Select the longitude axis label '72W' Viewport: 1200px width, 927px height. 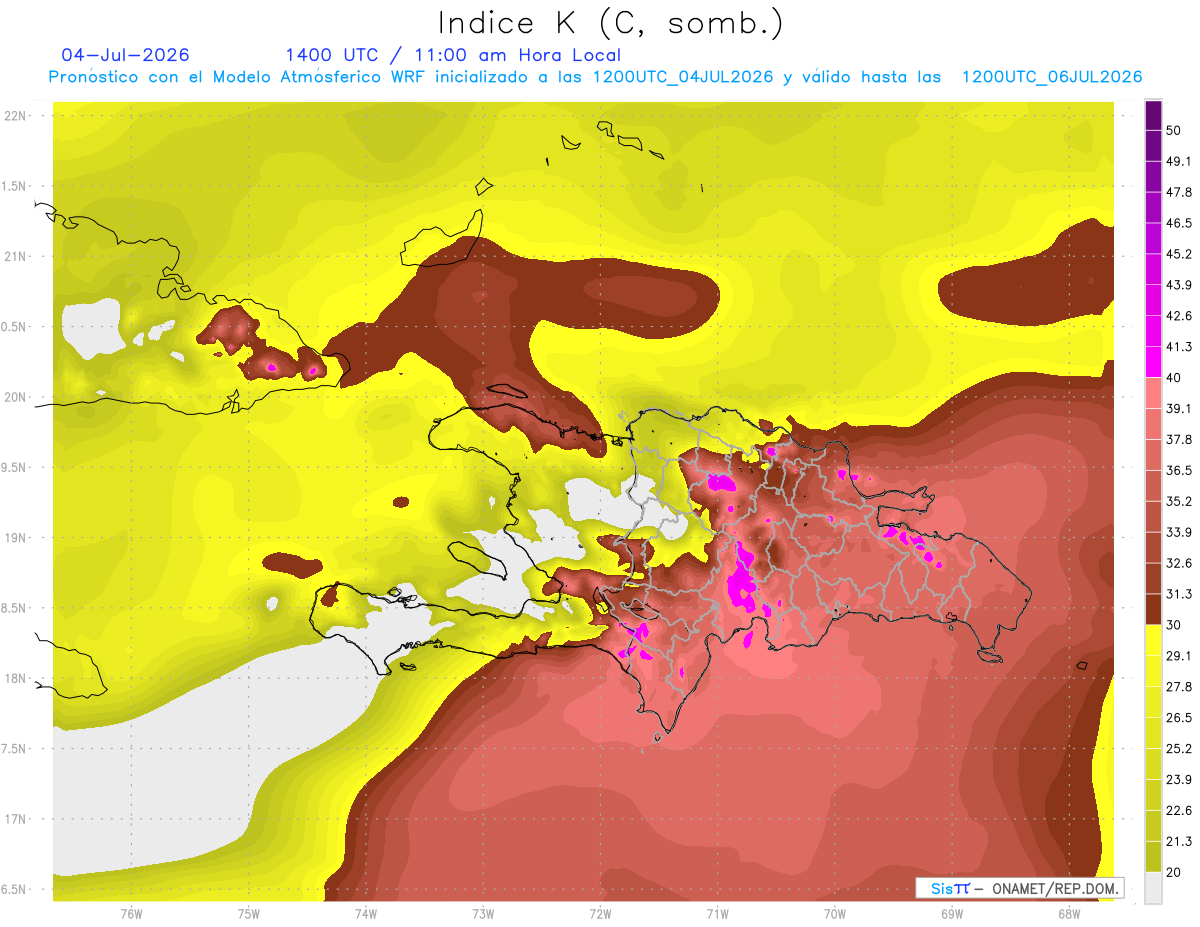[x=601, y=914]
